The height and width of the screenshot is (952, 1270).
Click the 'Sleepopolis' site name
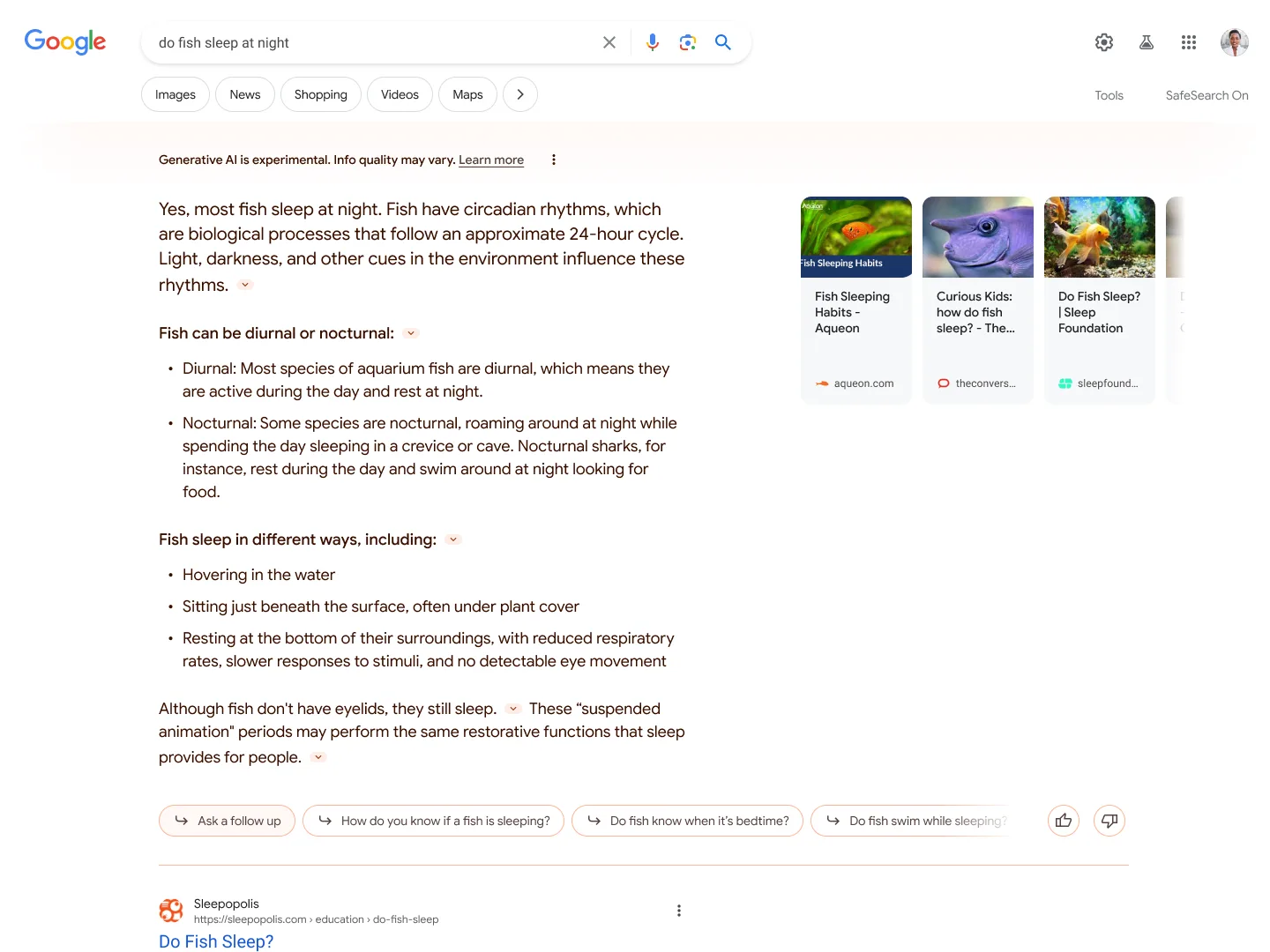[x=227, y=904]
